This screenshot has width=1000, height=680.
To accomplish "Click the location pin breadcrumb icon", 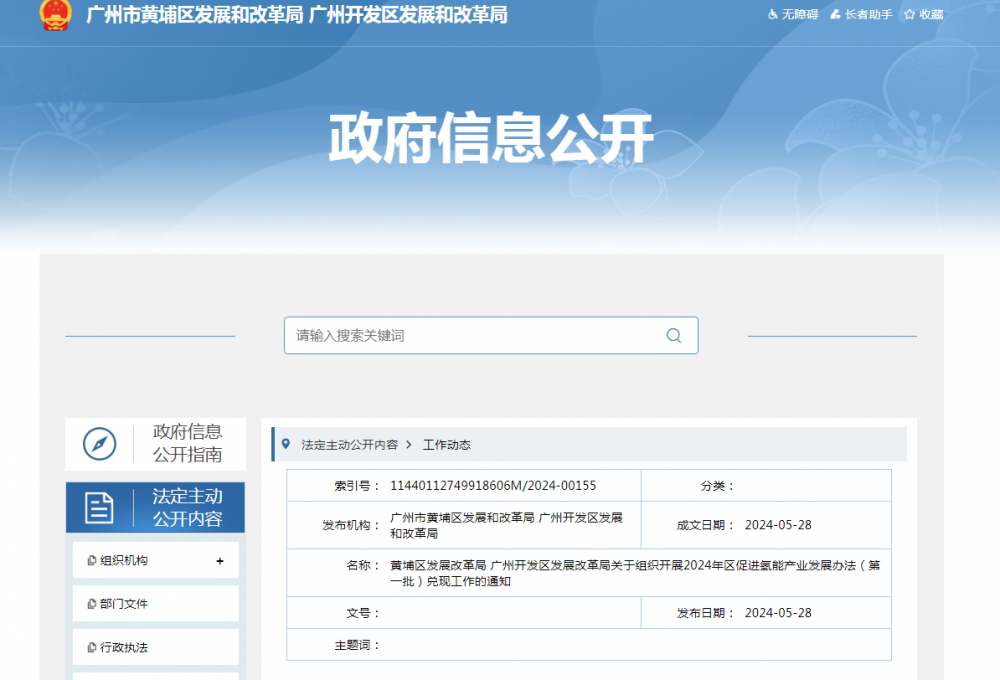I will coord(286,444).
